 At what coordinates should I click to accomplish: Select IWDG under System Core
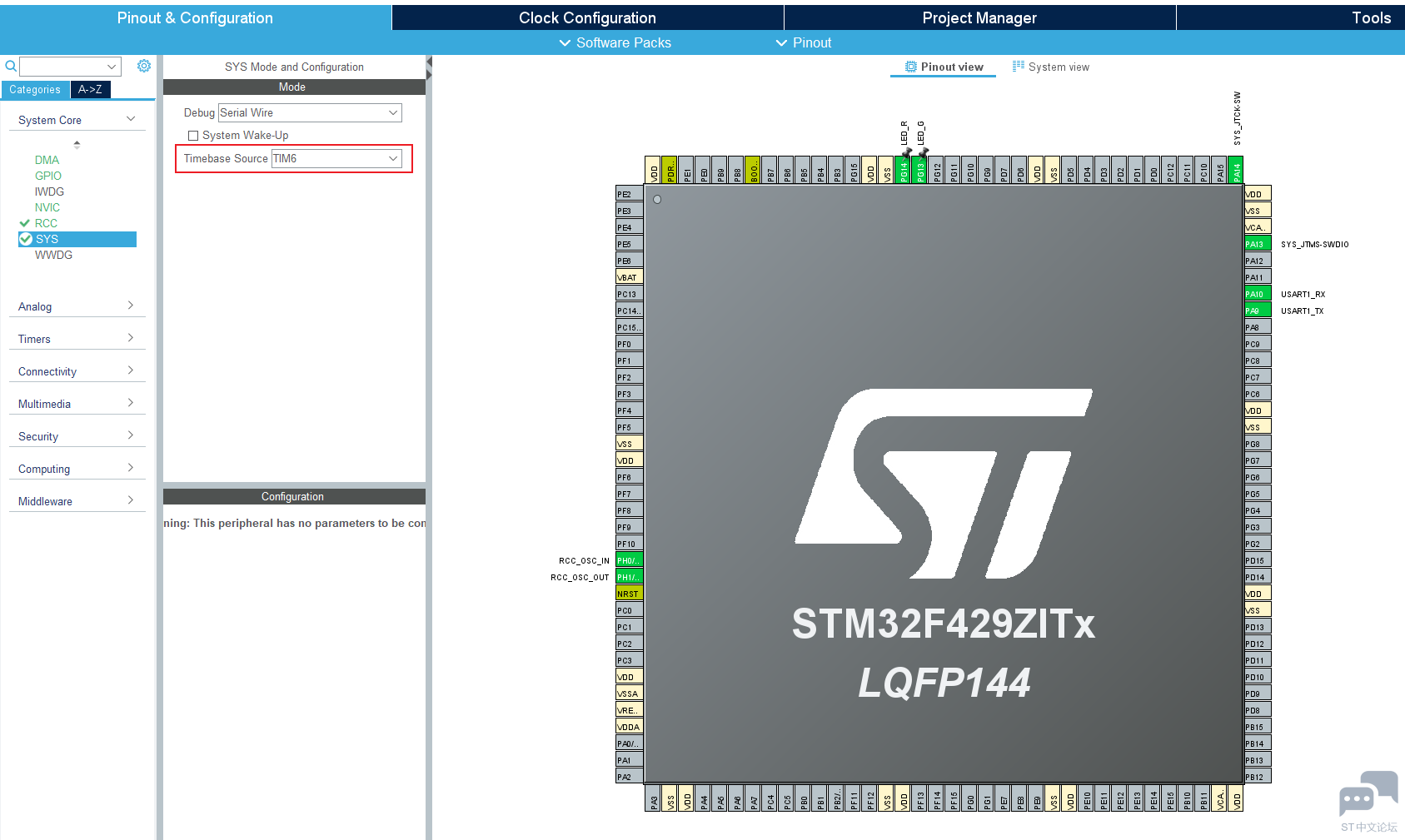49,191
